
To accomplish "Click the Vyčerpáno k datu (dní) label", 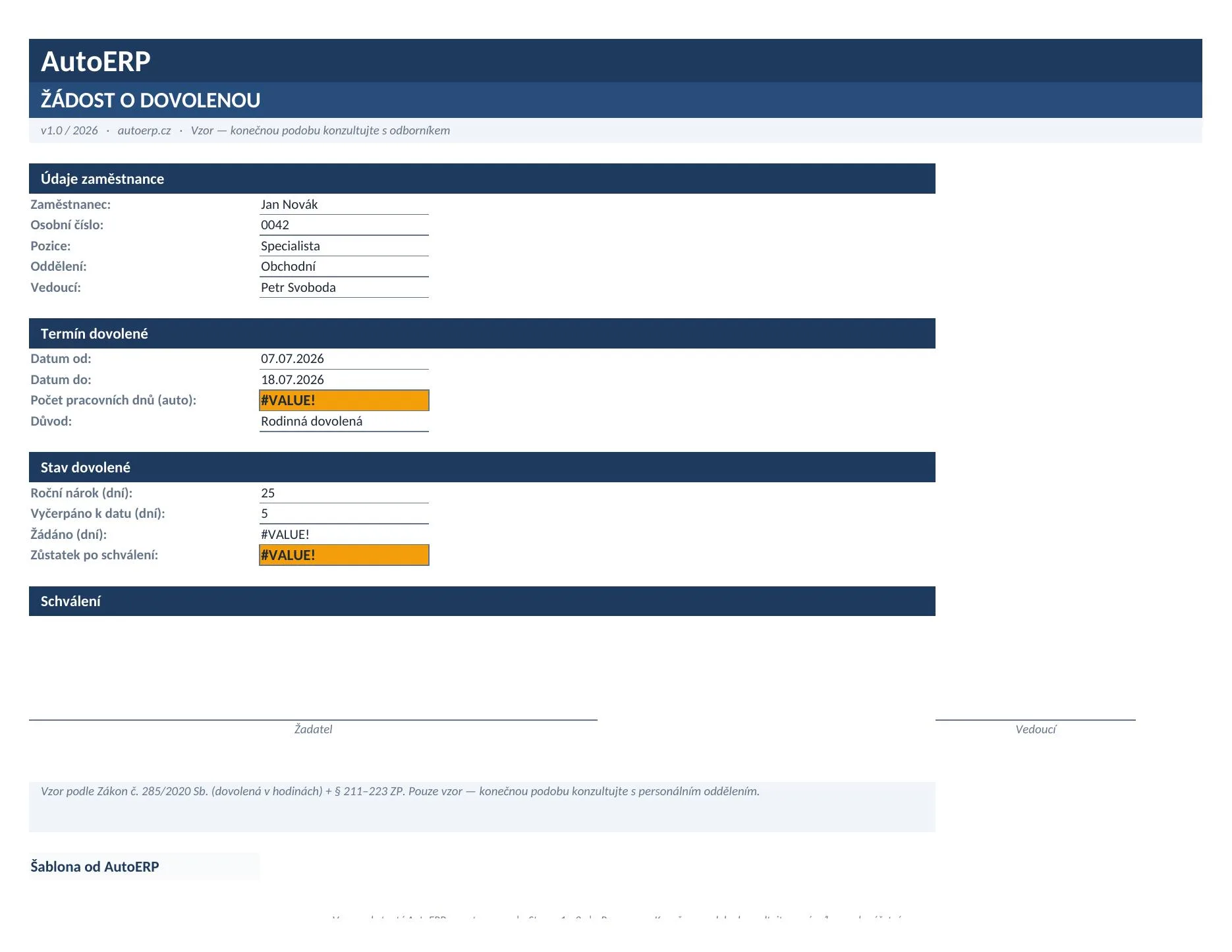I will 98,513.
